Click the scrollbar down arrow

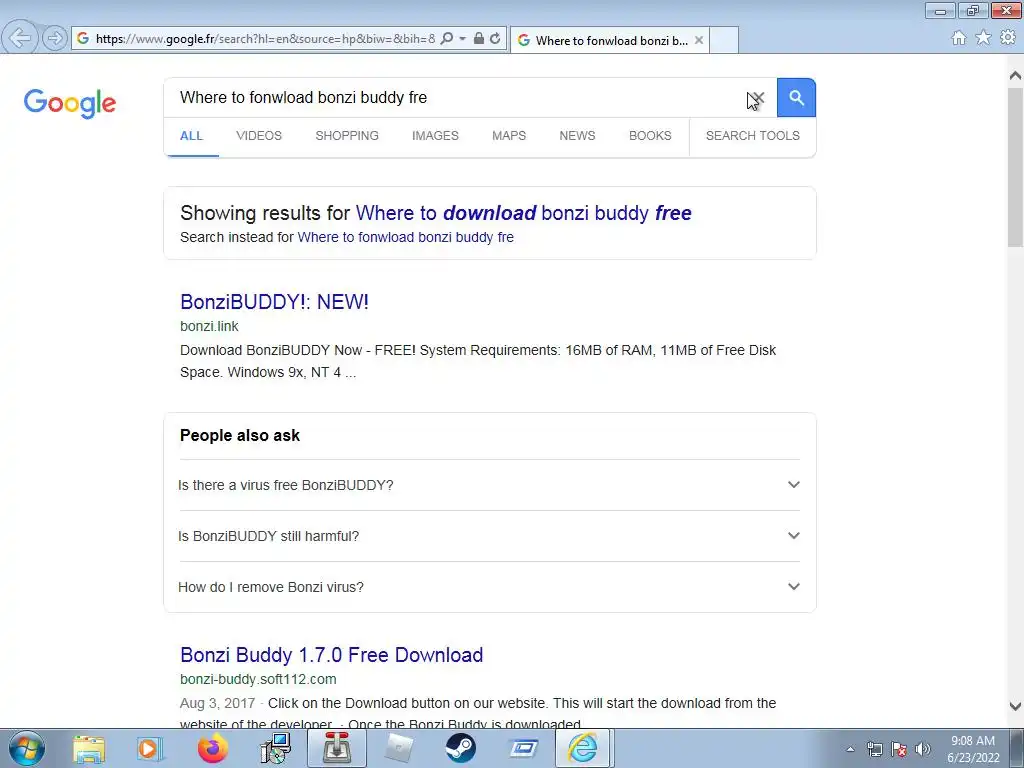pyautogui.click(x=1015, y=706)
